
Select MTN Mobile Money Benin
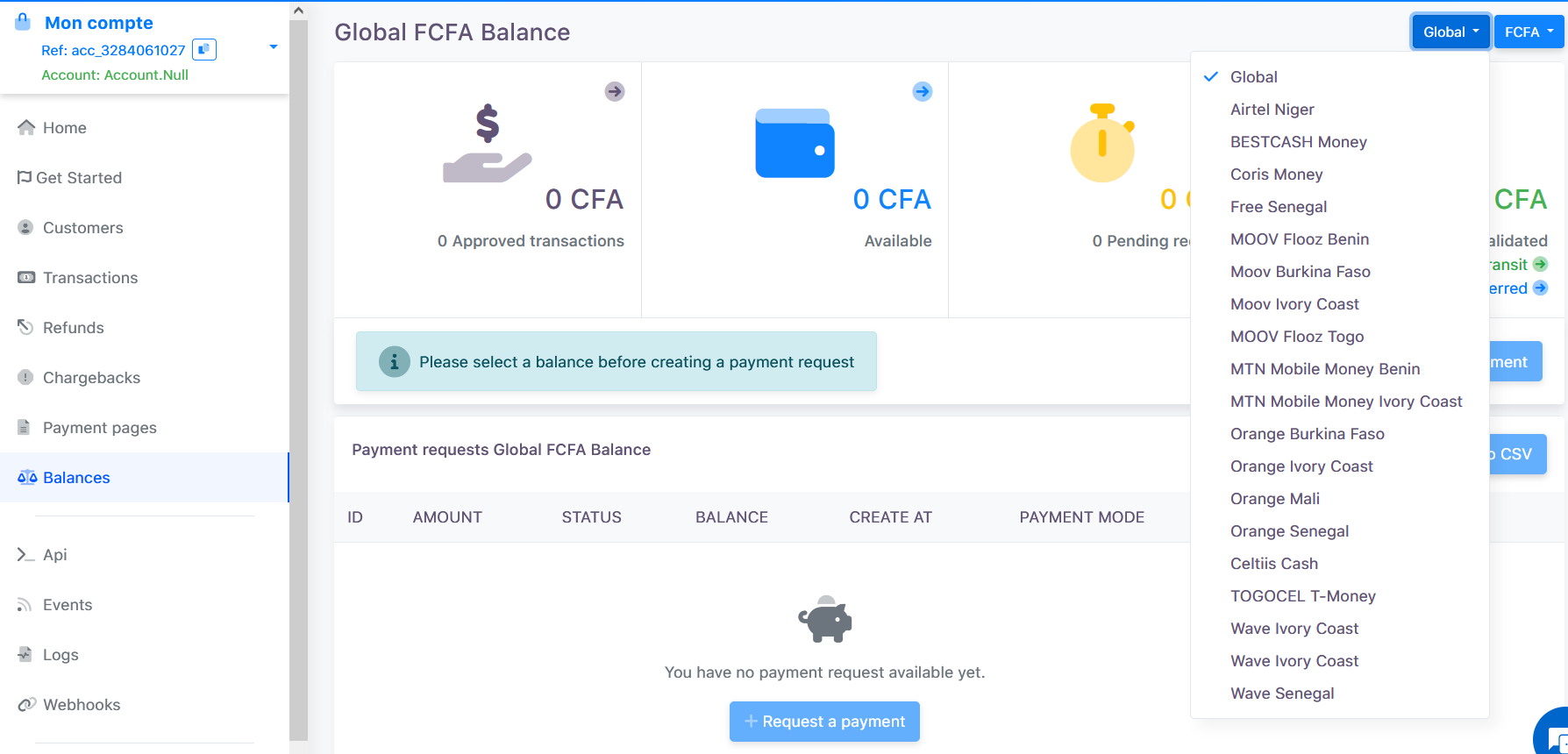pyautogui.click(x=1324, y=369)
